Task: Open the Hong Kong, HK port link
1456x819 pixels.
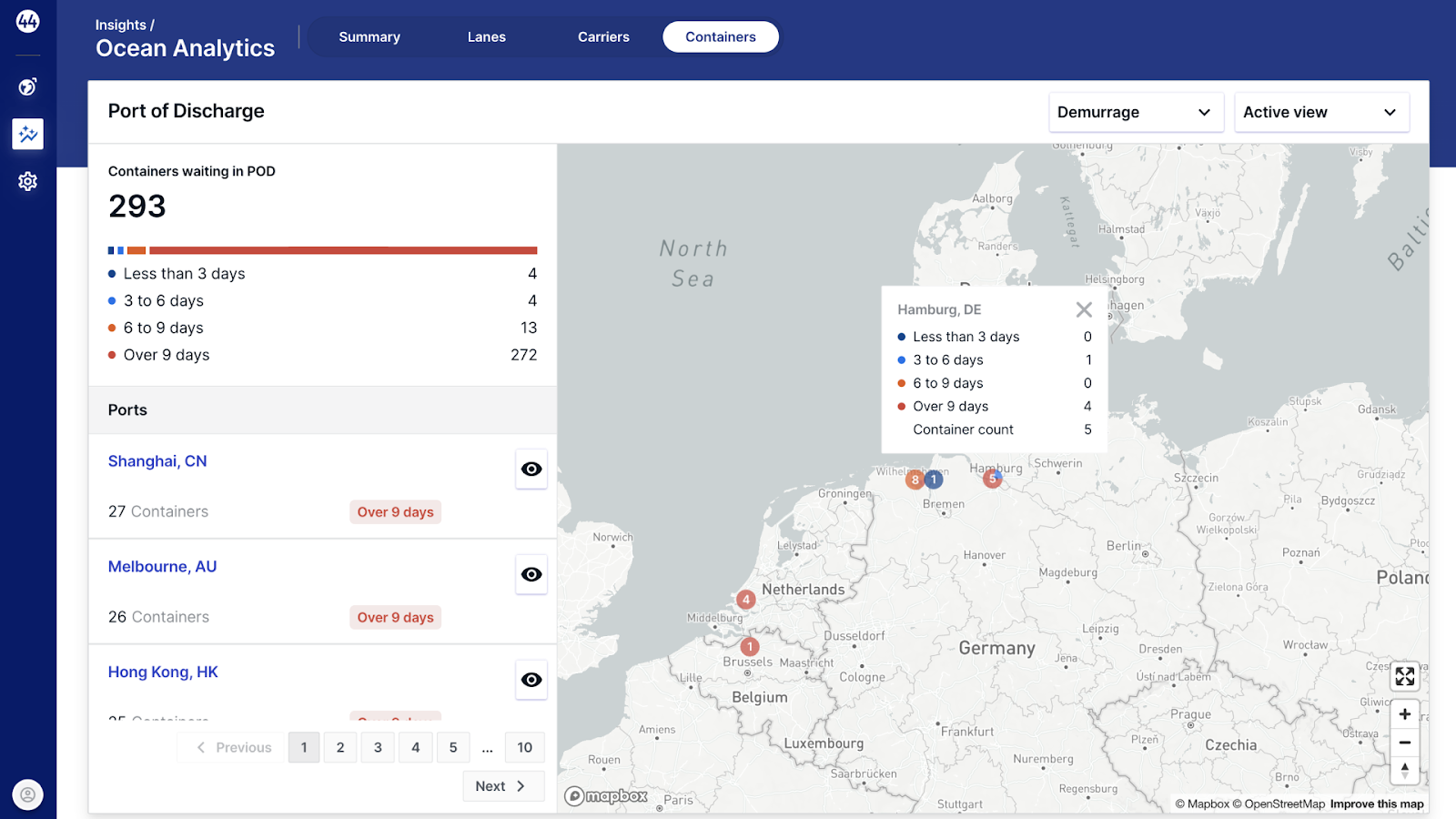Action: pos(163,672)
